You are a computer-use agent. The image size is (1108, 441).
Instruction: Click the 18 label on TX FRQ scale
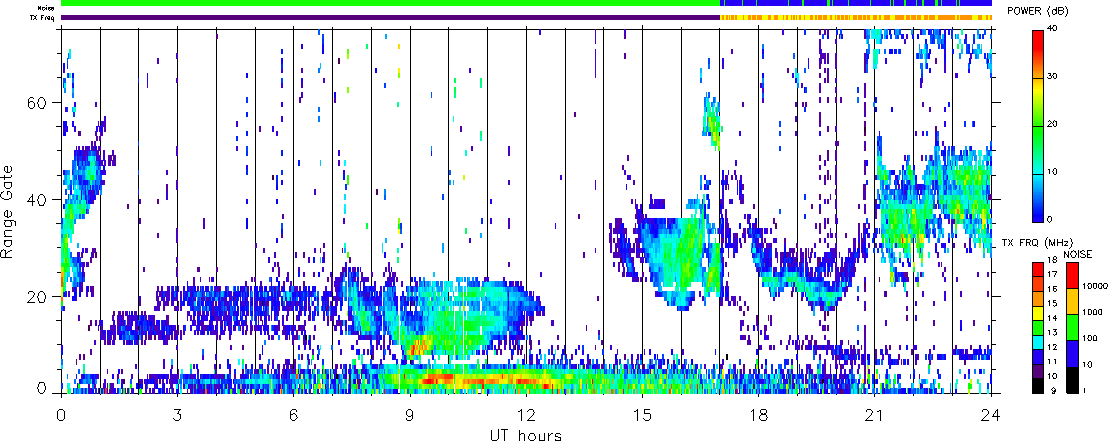coord(1053,261)
